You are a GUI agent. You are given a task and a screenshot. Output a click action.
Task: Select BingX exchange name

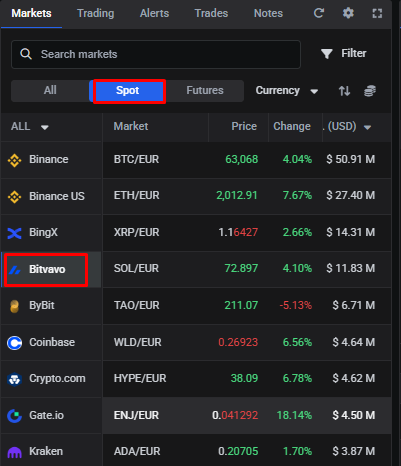pos(43,232)
